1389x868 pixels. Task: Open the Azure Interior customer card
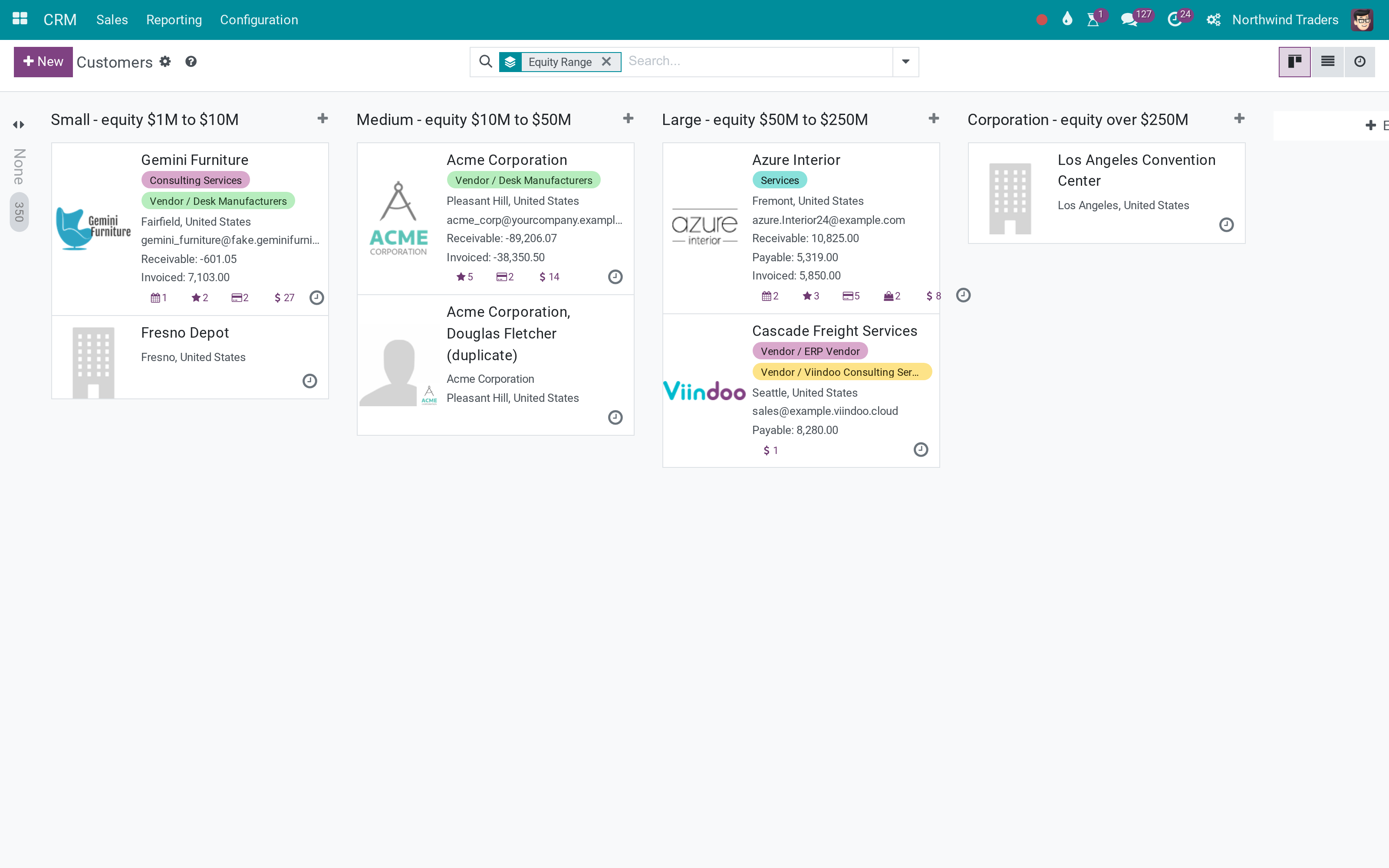point(801,228)
